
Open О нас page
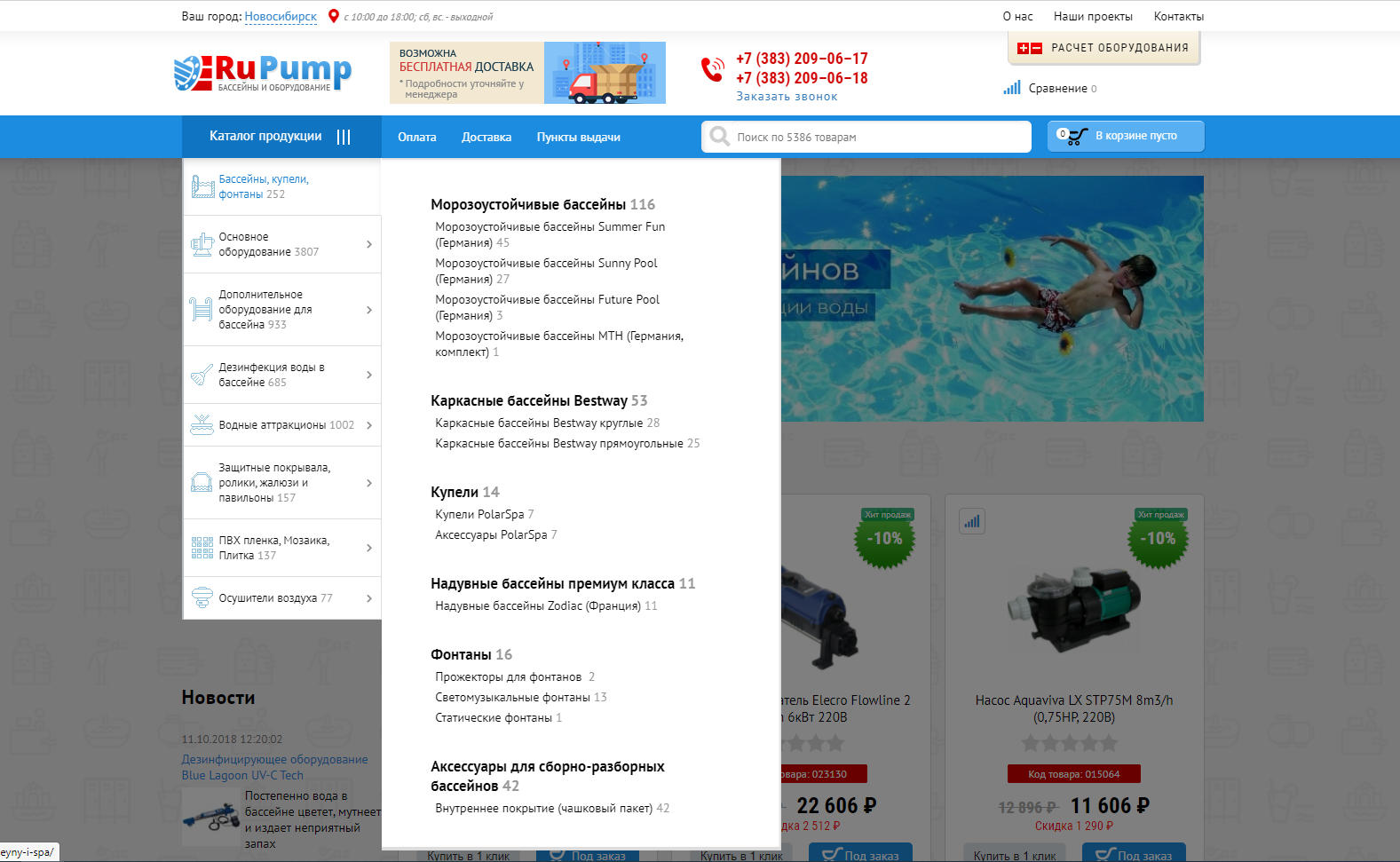1018,16
